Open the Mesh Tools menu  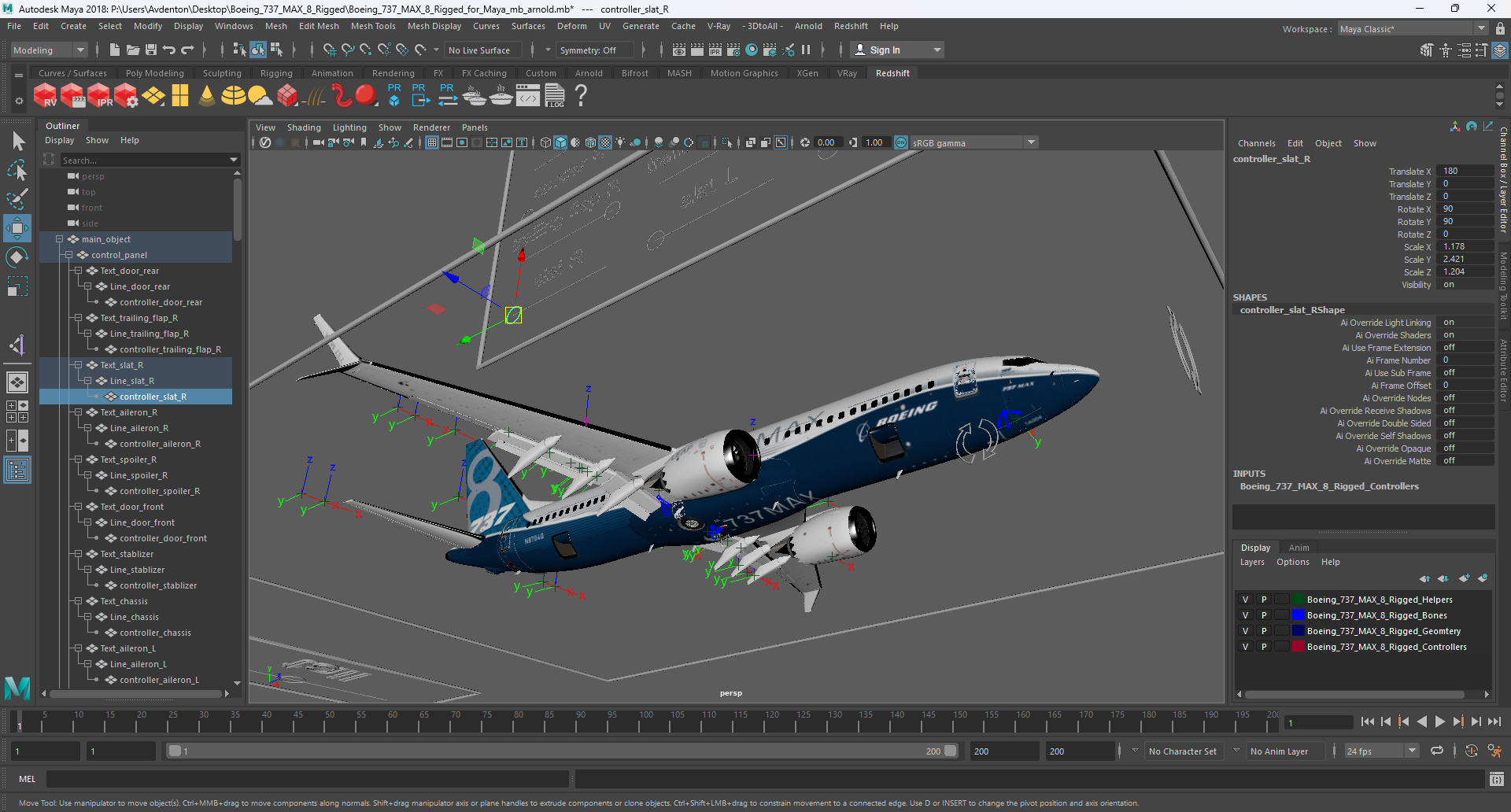(x=373, y=26)
